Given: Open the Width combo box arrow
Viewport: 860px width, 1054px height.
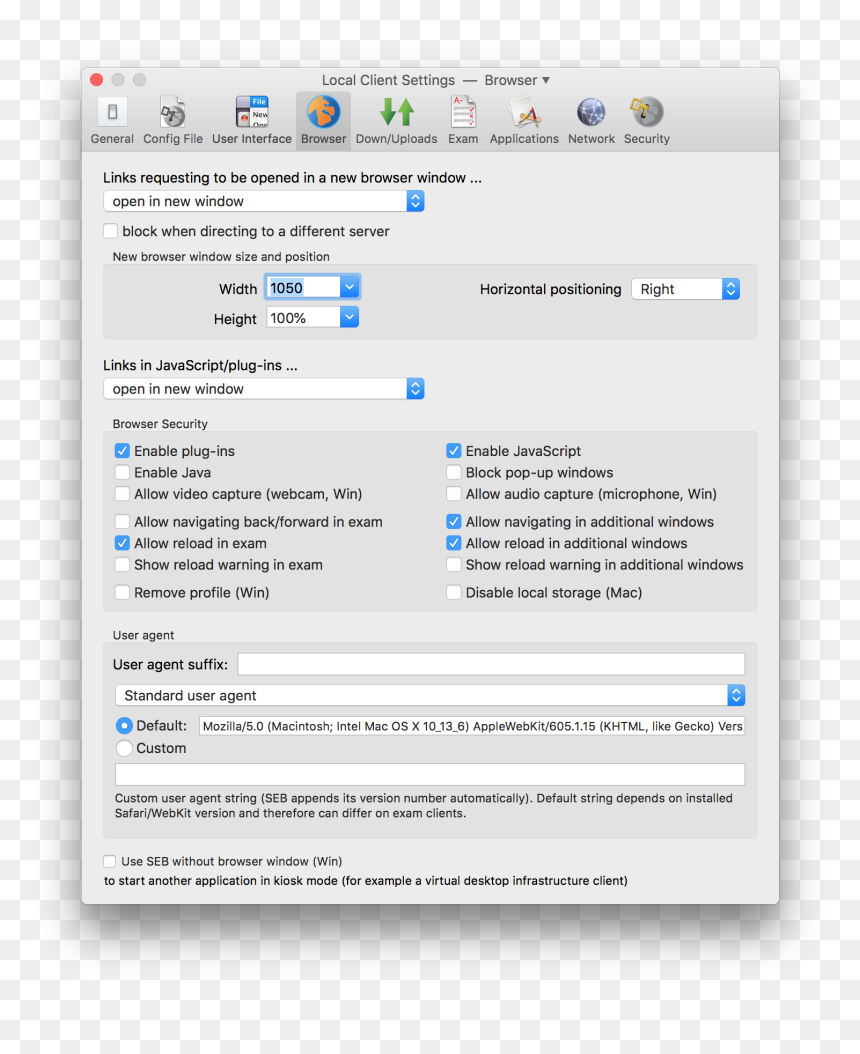Looking at the screenshot, I should coord(349,288).
